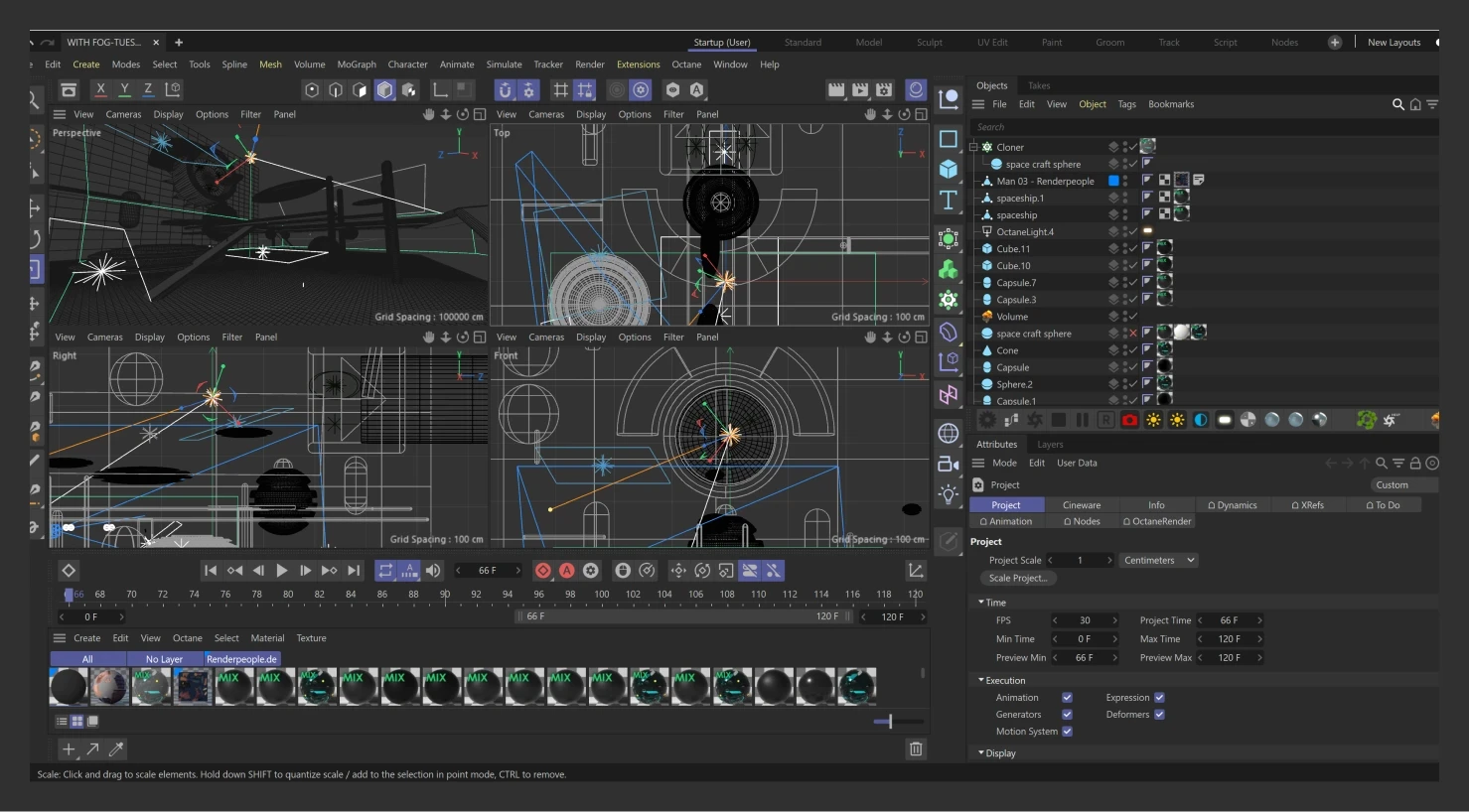Collapse the Time section
Screen dimensions: 1469x812
[981, 603]
